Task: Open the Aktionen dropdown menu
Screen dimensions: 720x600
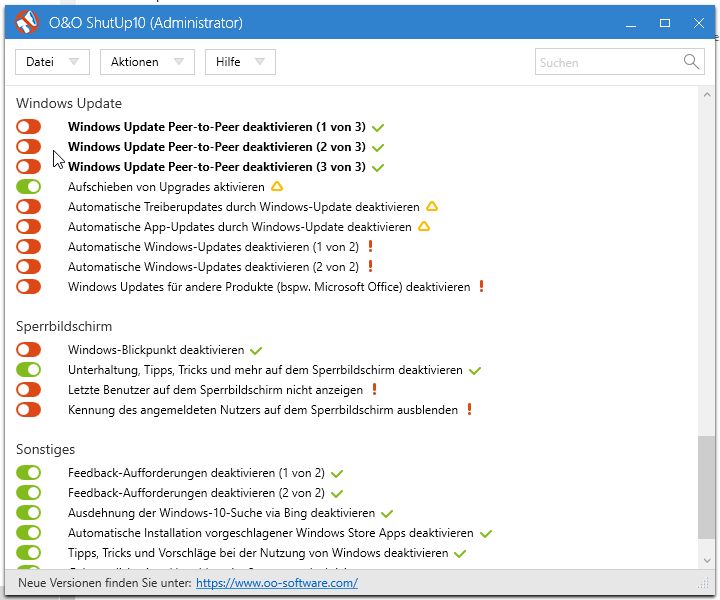Action: click(x=147, y=62)
